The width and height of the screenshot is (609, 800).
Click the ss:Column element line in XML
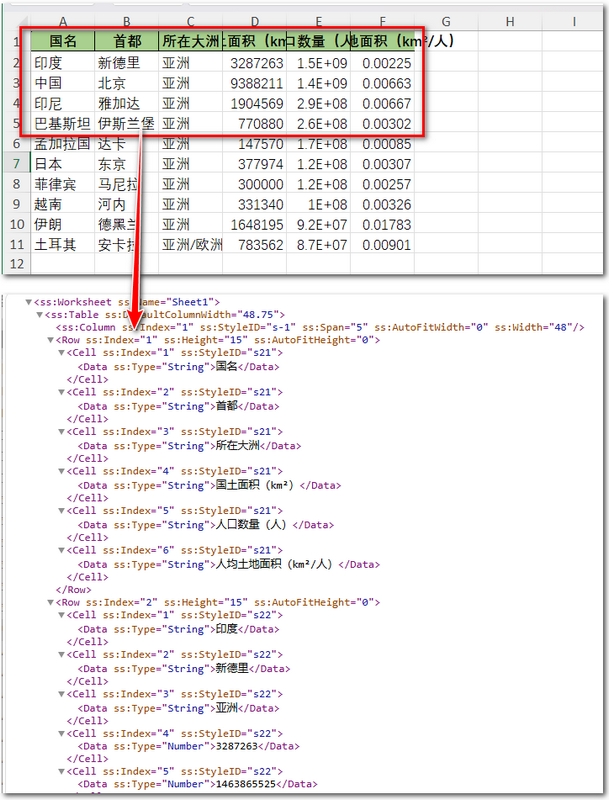click(x=320, y=327)
